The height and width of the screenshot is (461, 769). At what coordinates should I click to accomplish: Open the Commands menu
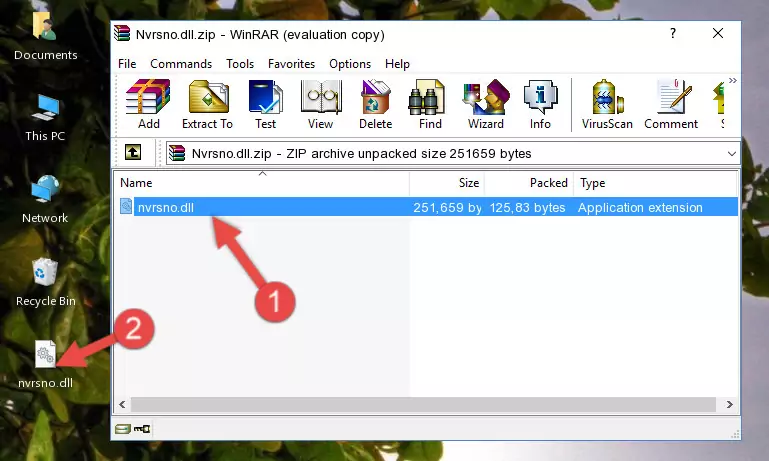(181, 64)
